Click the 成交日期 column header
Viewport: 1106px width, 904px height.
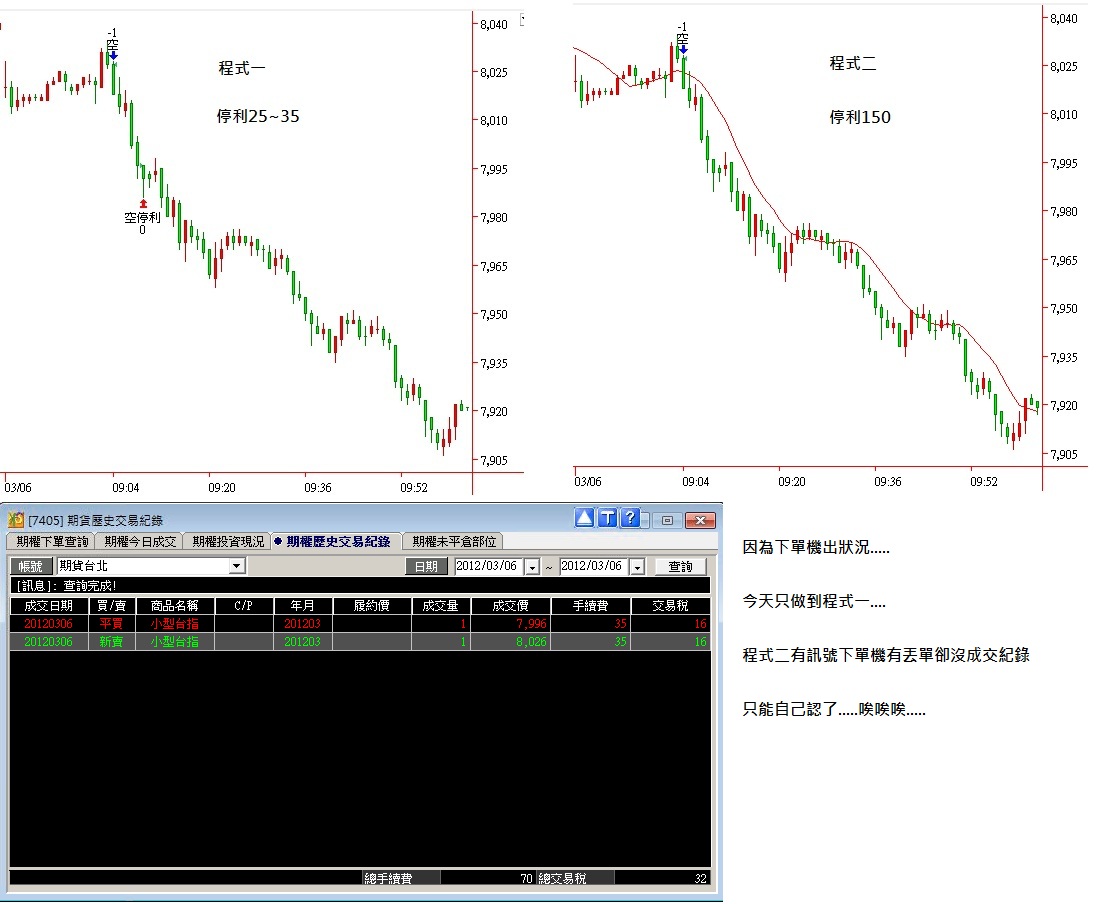click(x=49, y=606)
